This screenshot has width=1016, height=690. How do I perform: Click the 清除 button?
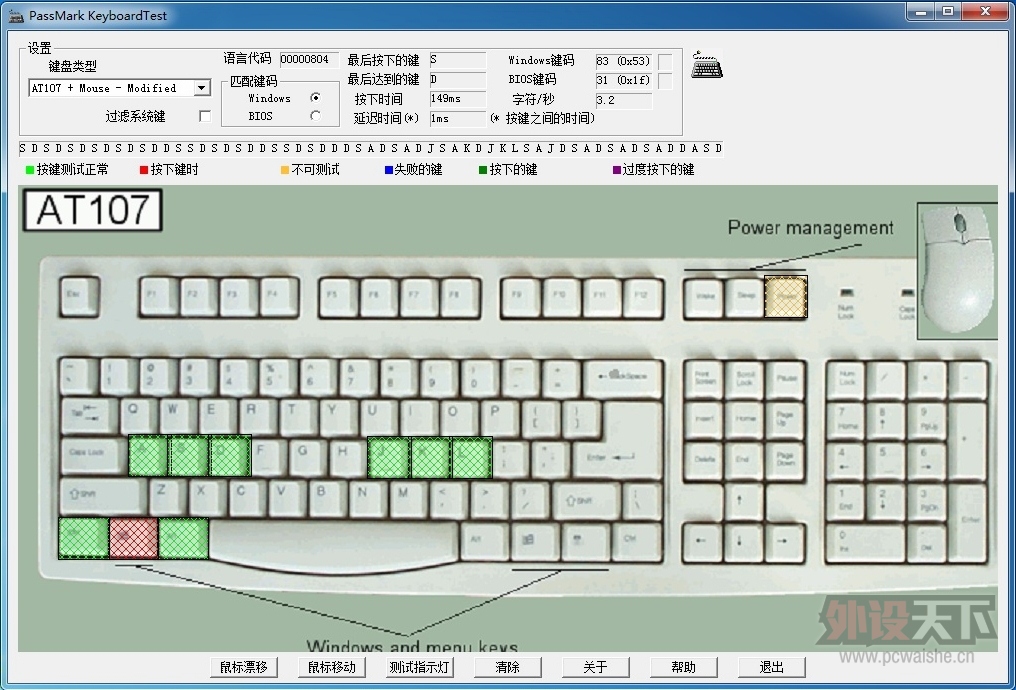[507, 667]
